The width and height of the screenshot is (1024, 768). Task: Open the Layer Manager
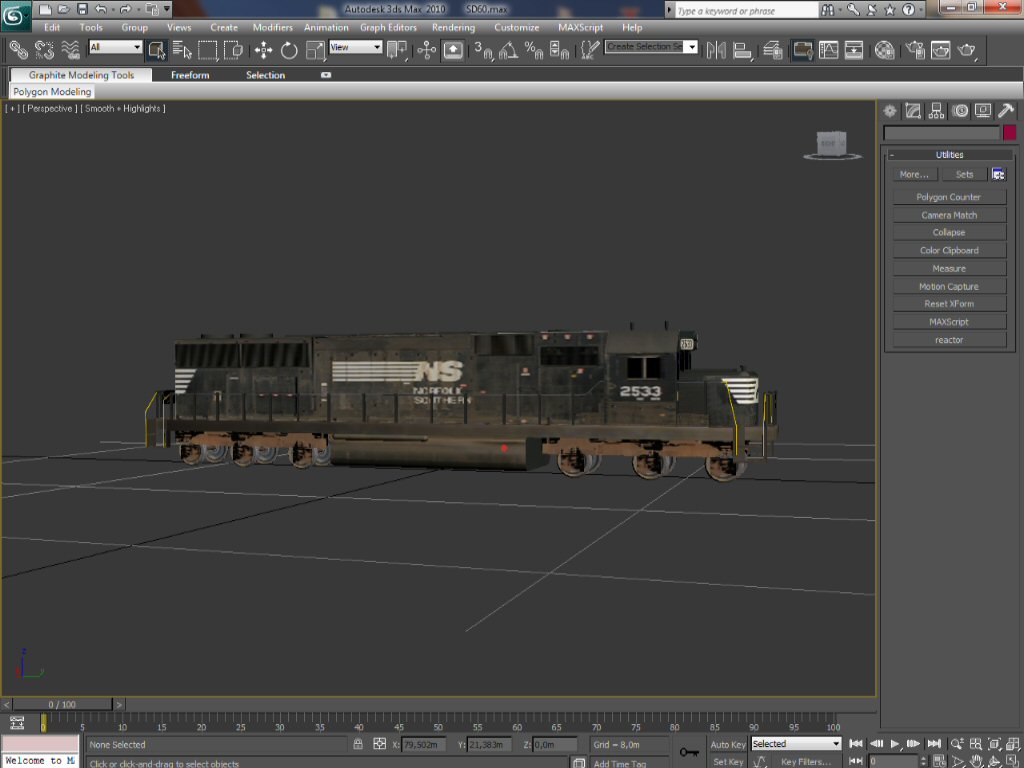click(x=773, y=50)
